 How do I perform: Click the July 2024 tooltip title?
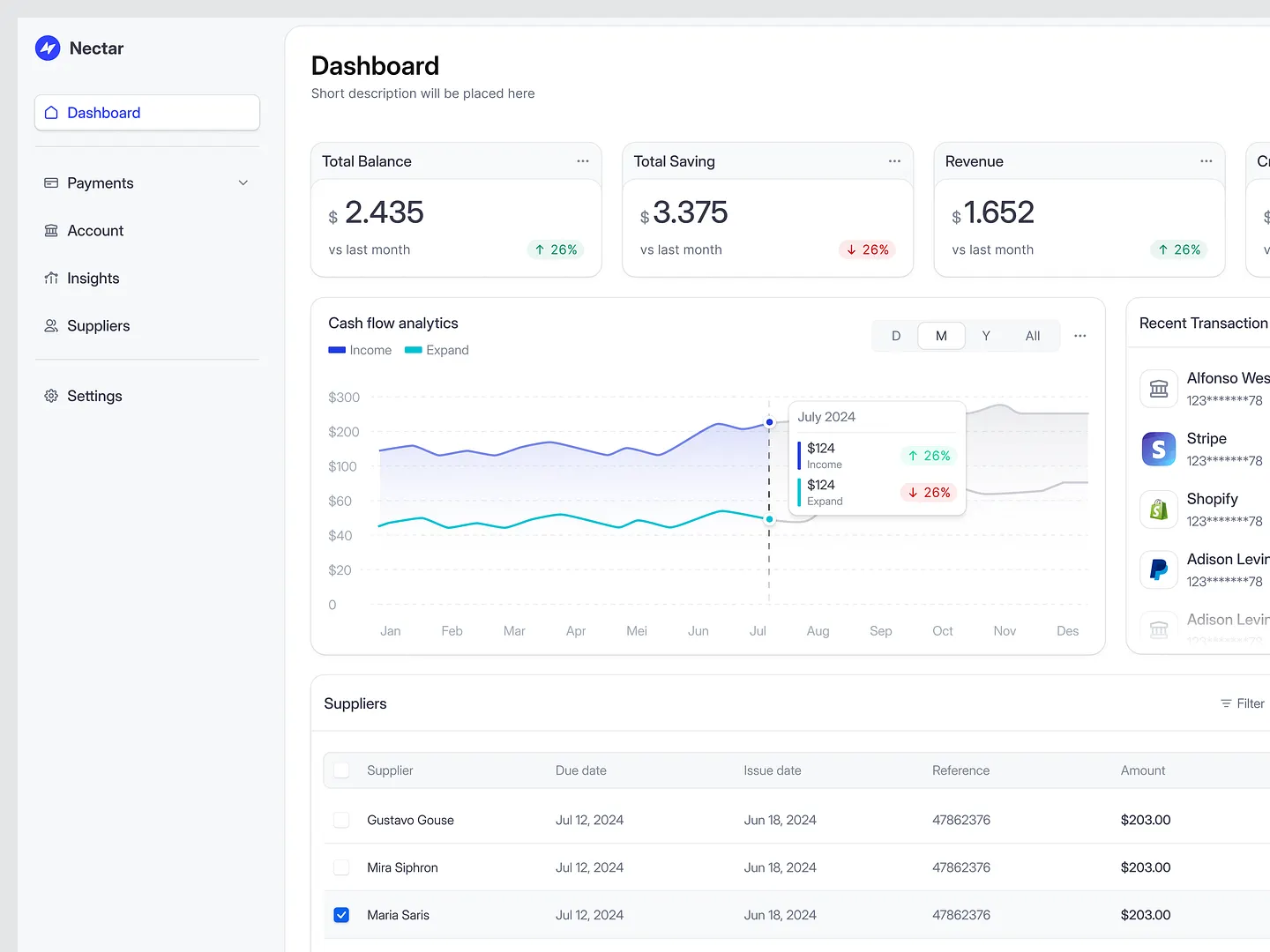pyautogui.click(x=826, y=417)
